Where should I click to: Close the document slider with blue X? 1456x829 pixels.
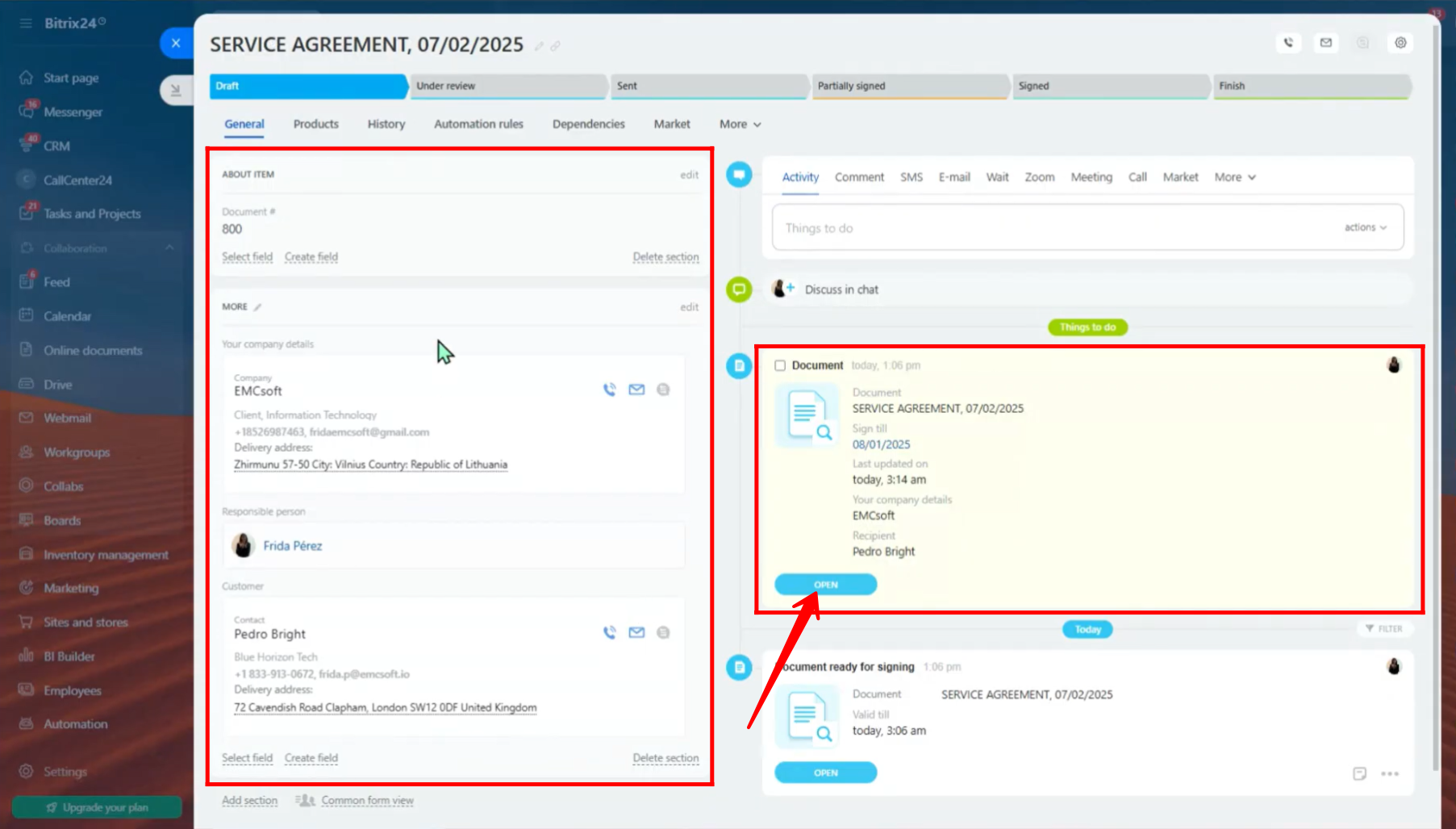pos(176,44)
